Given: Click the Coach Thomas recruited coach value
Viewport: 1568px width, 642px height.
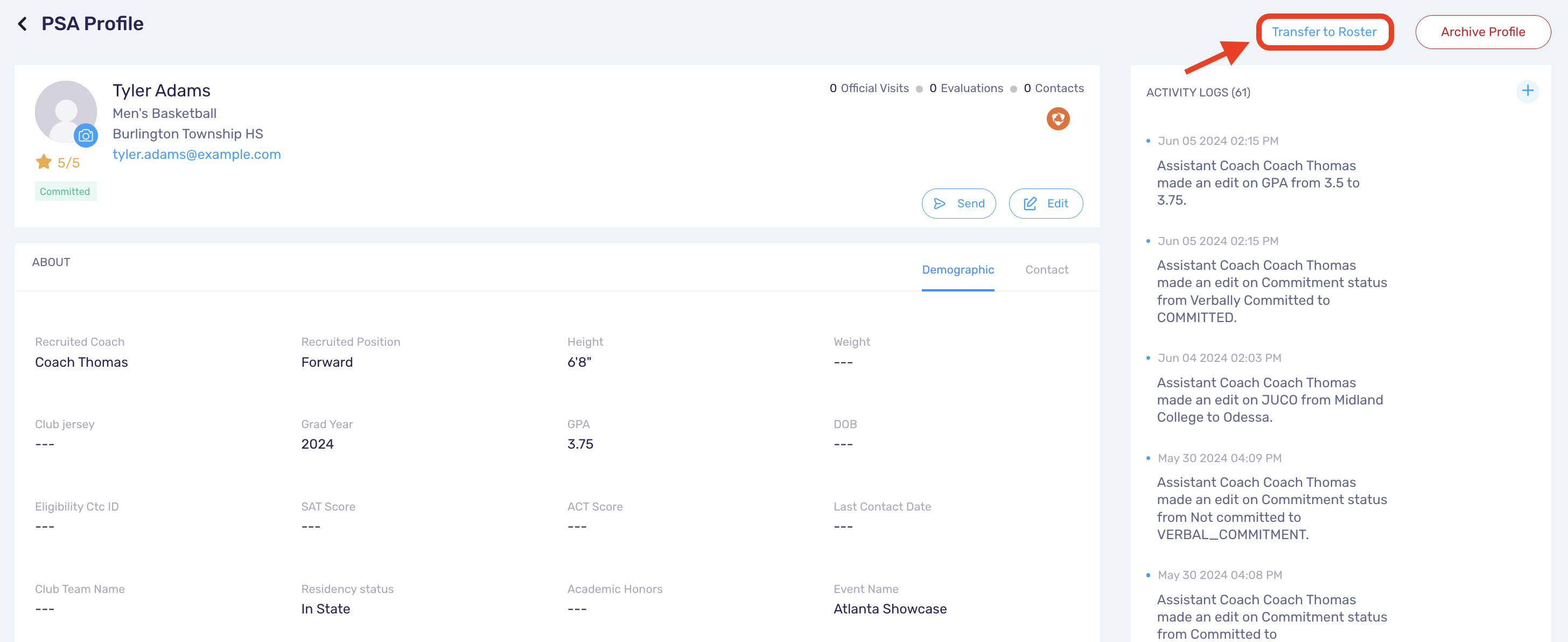Looking at the screenshot, I should coord(81,362).
